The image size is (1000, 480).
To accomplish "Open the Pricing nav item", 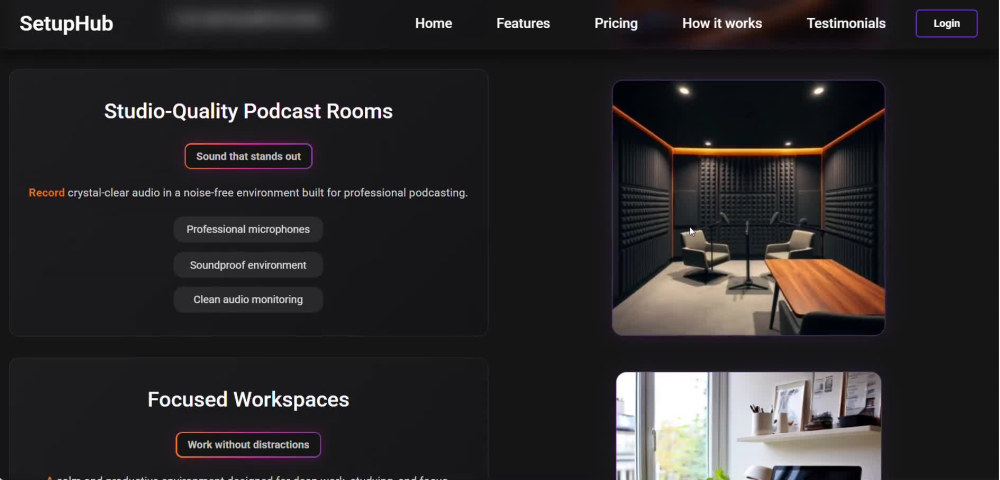I will pos(616,24).
